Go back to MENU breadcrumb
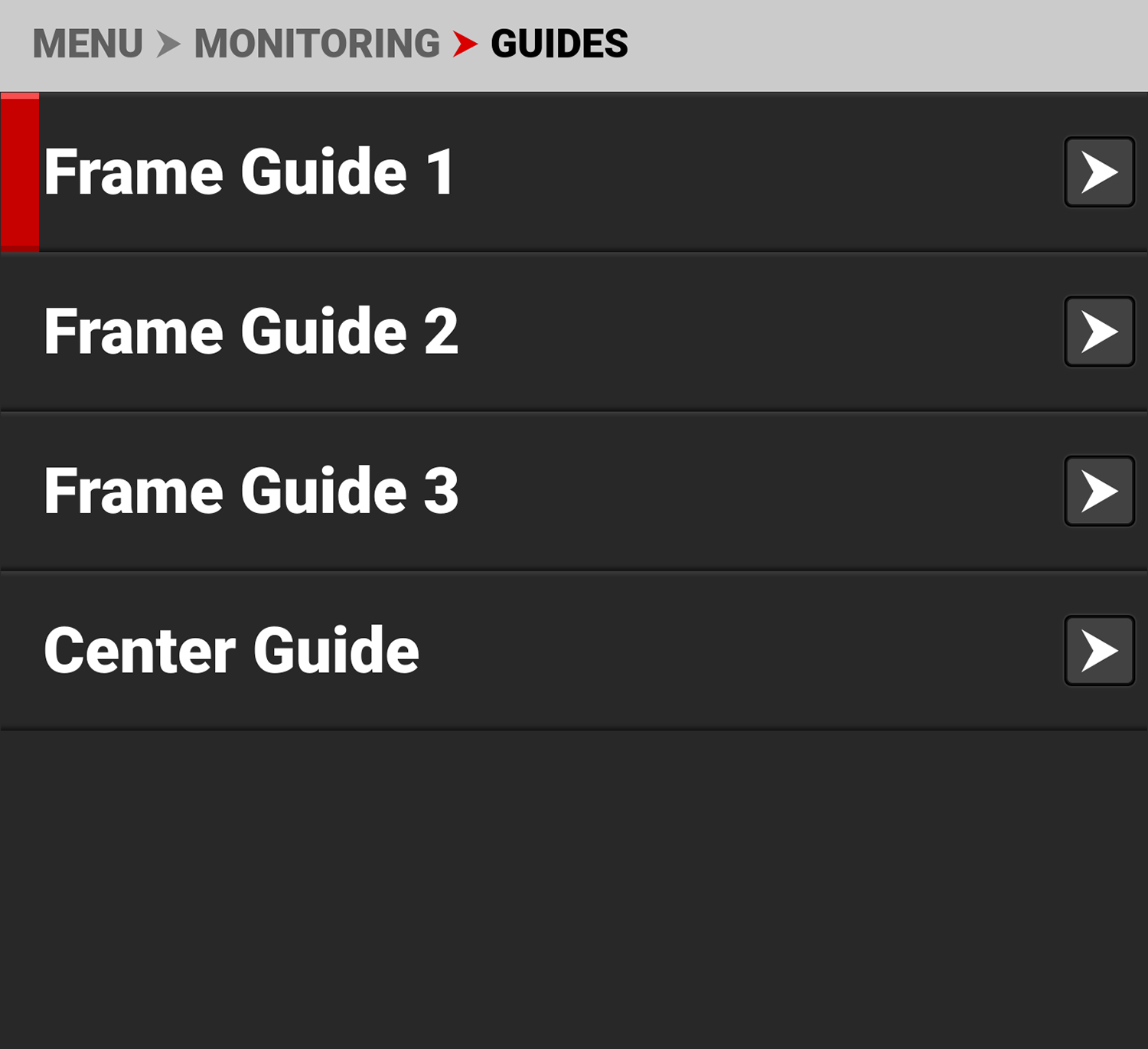Image resolution: width=1148 pixels, height=1049 pixels. tap(87, 44)
